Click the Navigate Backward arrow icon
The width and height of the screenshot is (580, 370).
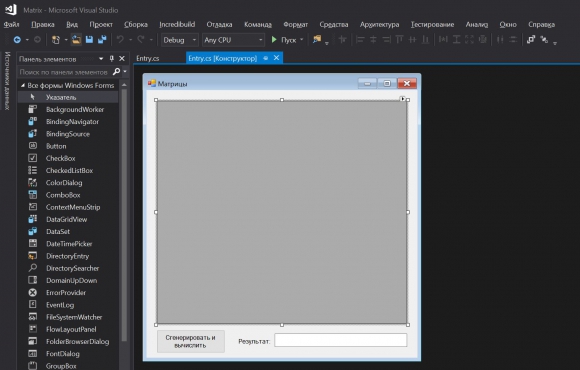[17, 40]
